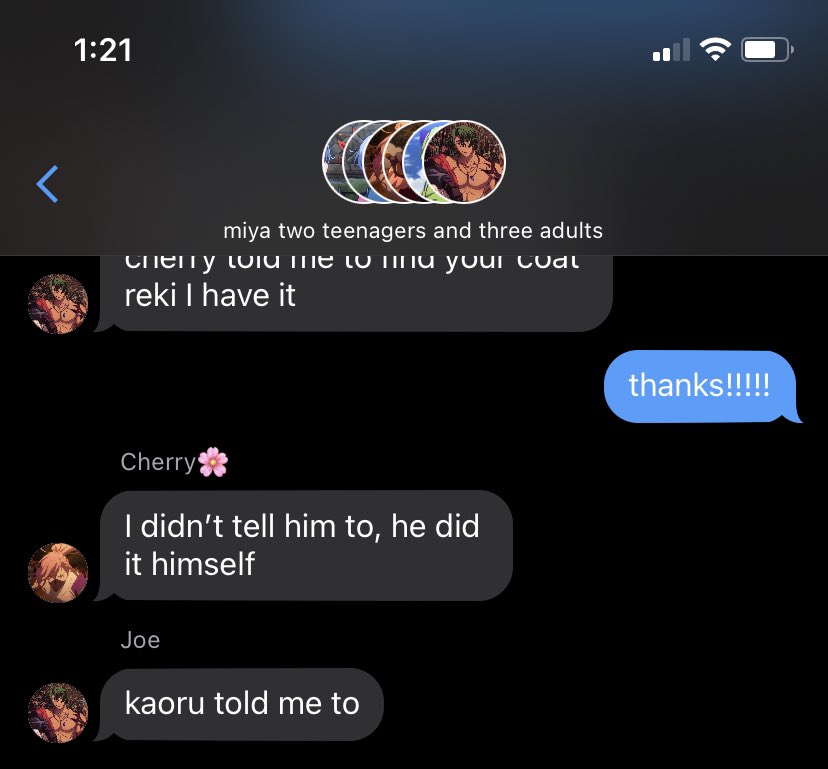This screenshot has height=769, width=828.
Task: Tap the Wi-Fi status icon
Action: coord(715,50)
